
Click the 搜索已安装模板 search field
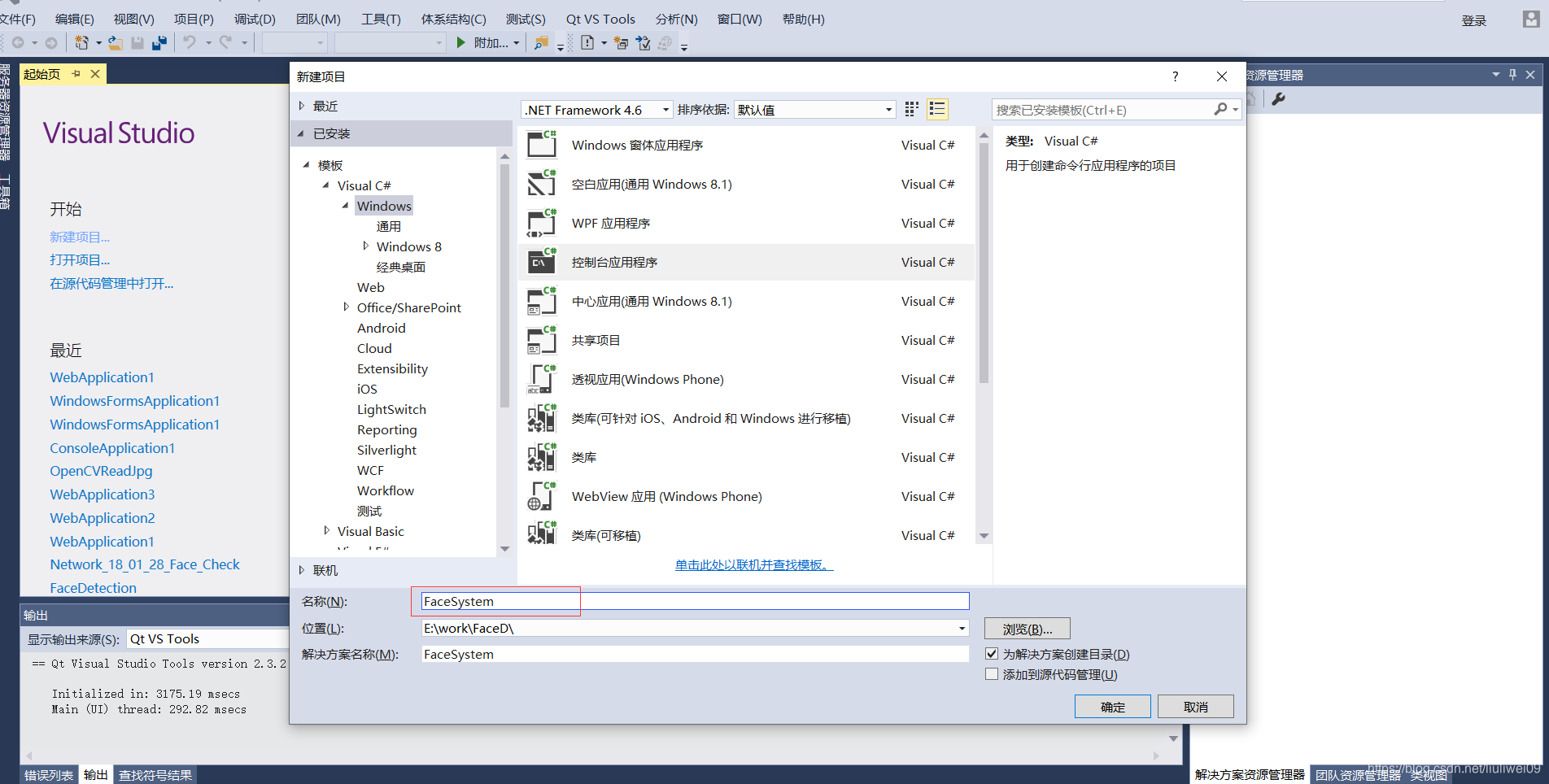[x=1102, y=110]
